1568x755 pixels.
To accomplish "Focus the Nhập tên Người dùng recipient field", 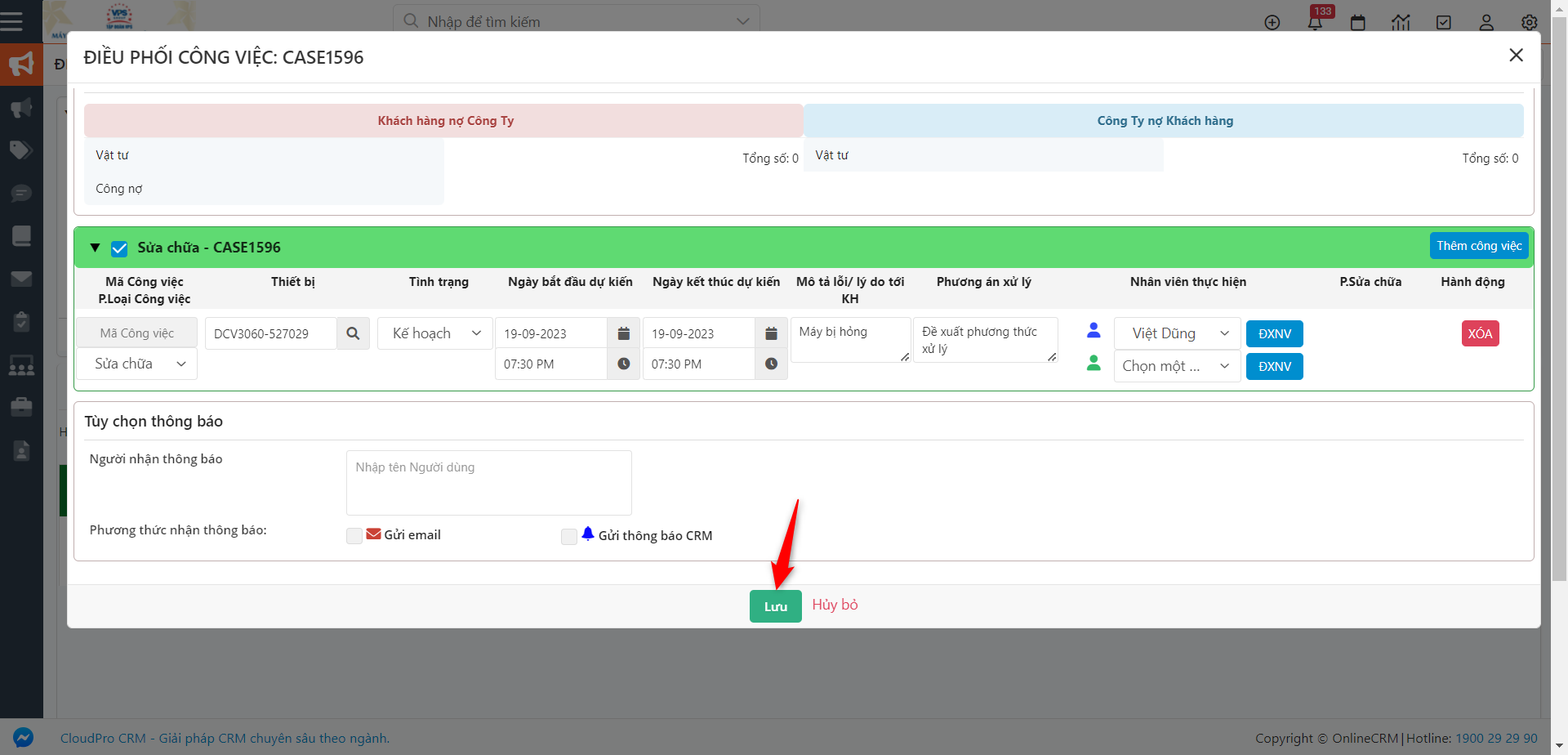I will tap(489, 482).
